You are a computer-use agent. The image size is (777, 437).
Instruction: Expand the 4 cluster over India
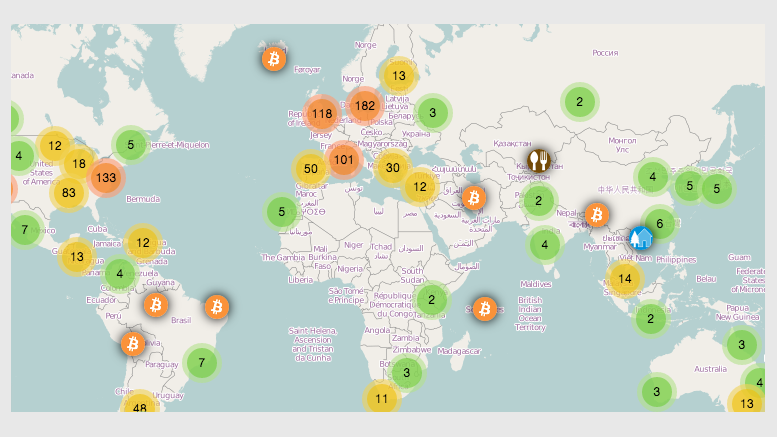(545, 244)
